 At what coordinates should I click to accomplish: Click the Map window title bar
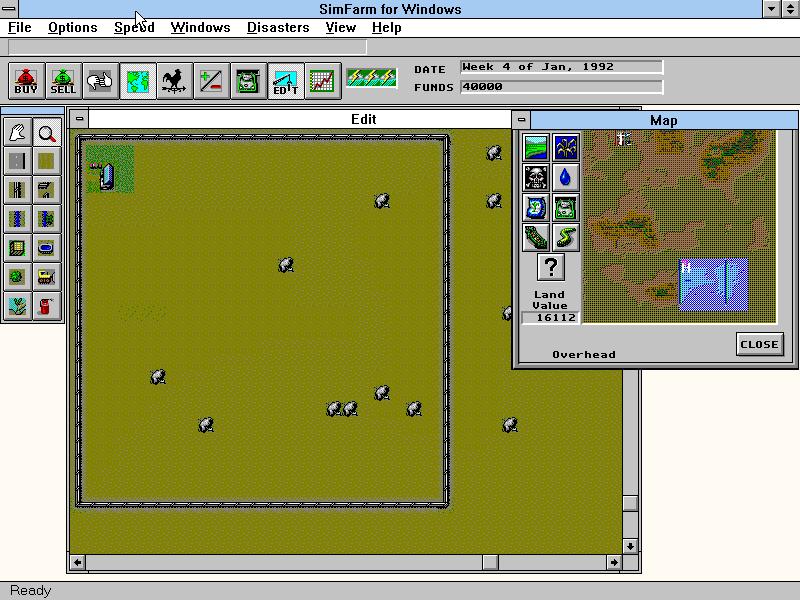664,120
